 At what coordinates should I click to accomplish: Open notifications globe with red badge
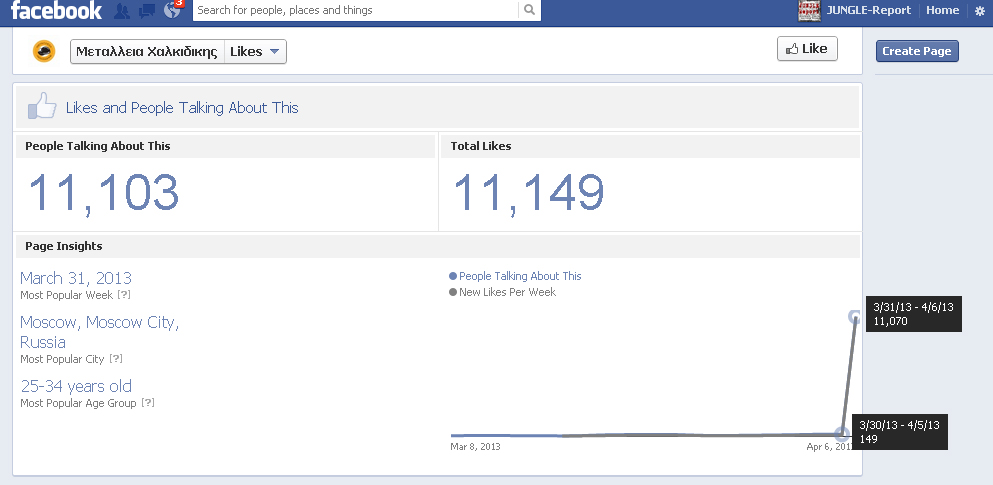(172, 9)
